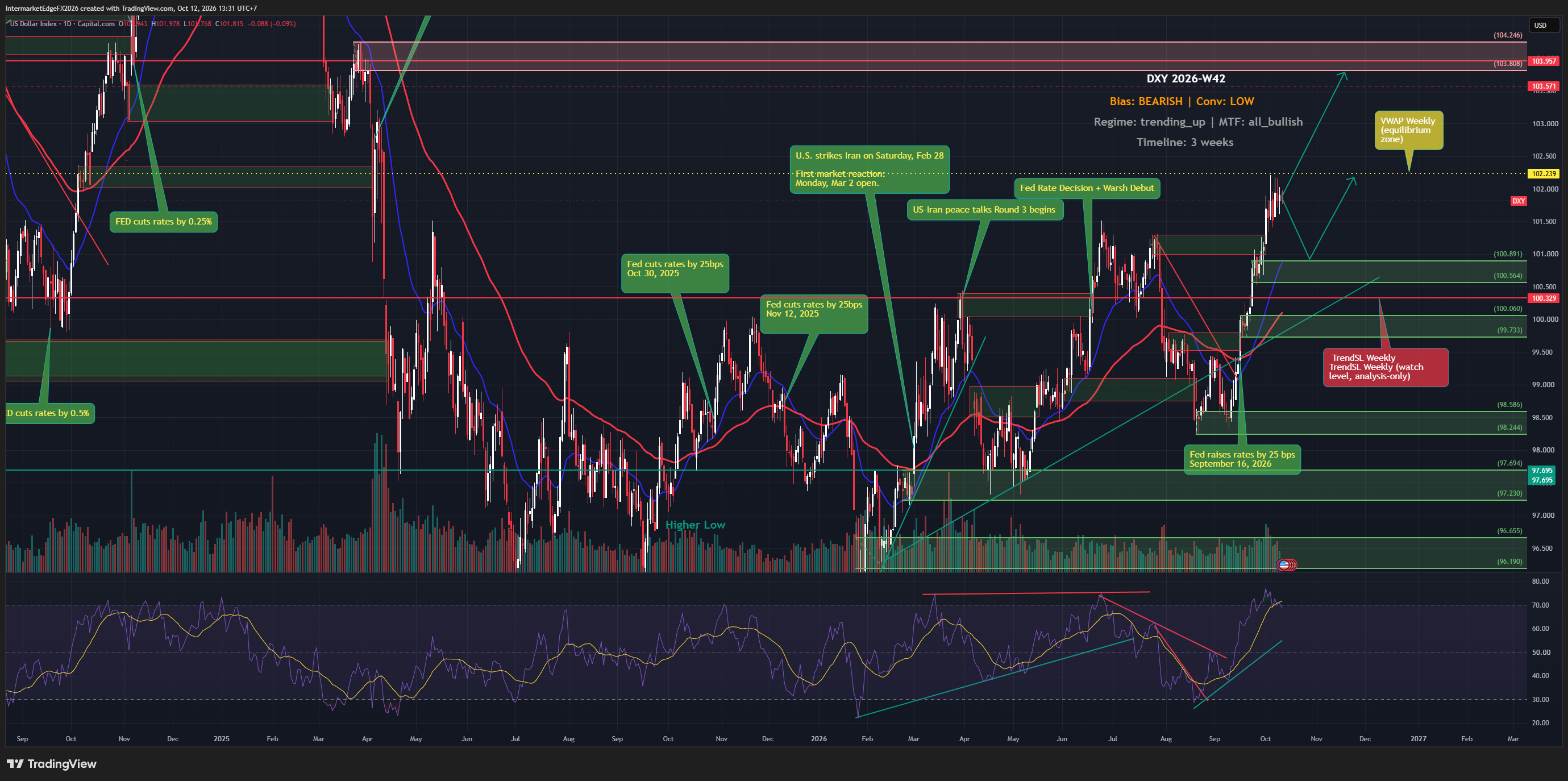Select the 'Fed Rate Decision + Warsh Debut' callout

click(1087, 188)
